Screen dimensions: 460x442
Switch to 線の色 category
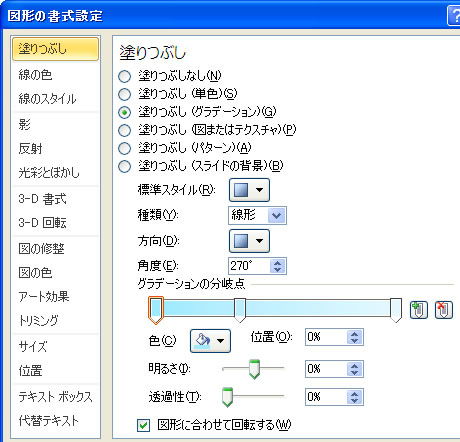point(35,75)
